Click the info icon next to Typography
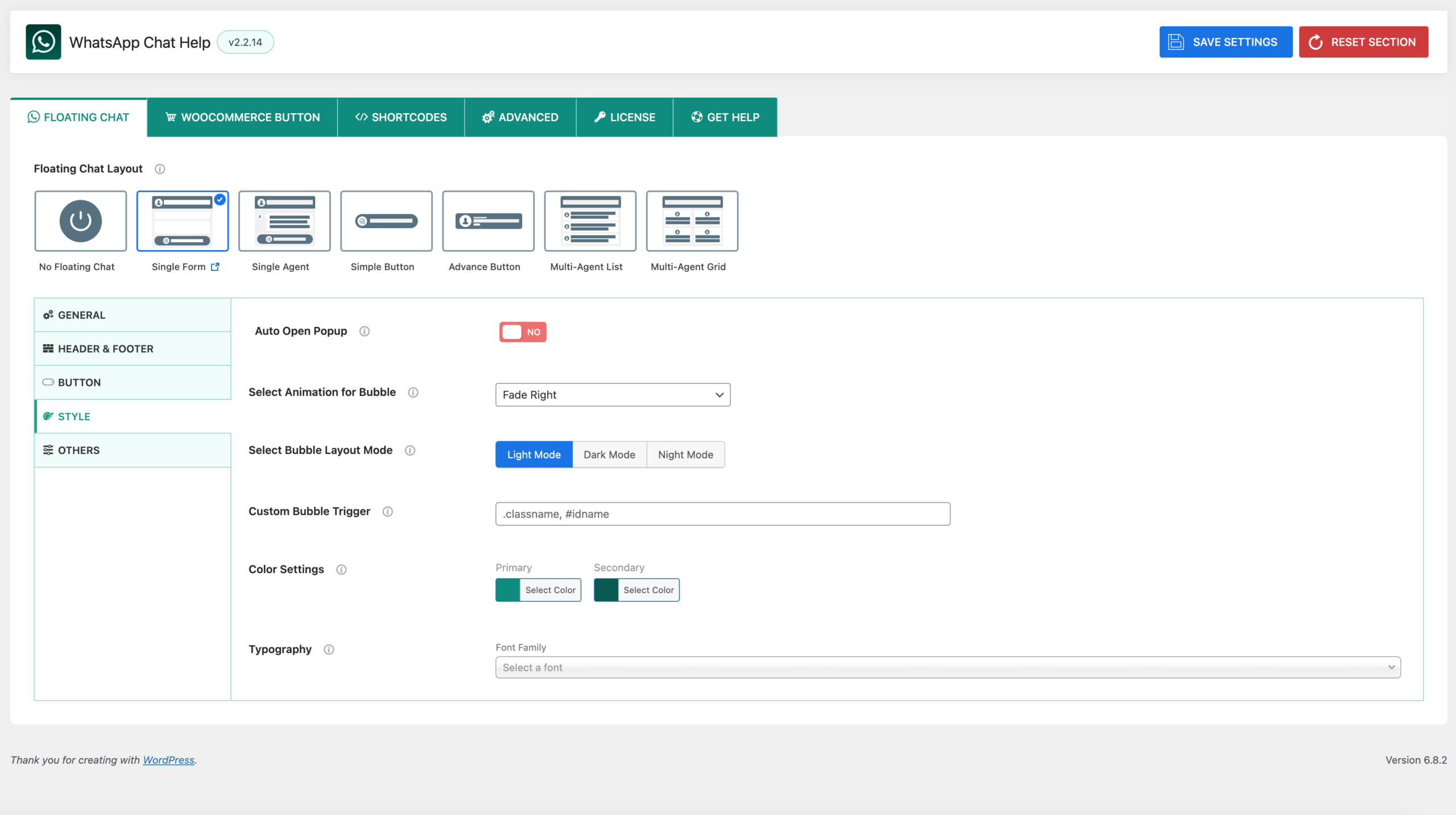 point(329,649)
